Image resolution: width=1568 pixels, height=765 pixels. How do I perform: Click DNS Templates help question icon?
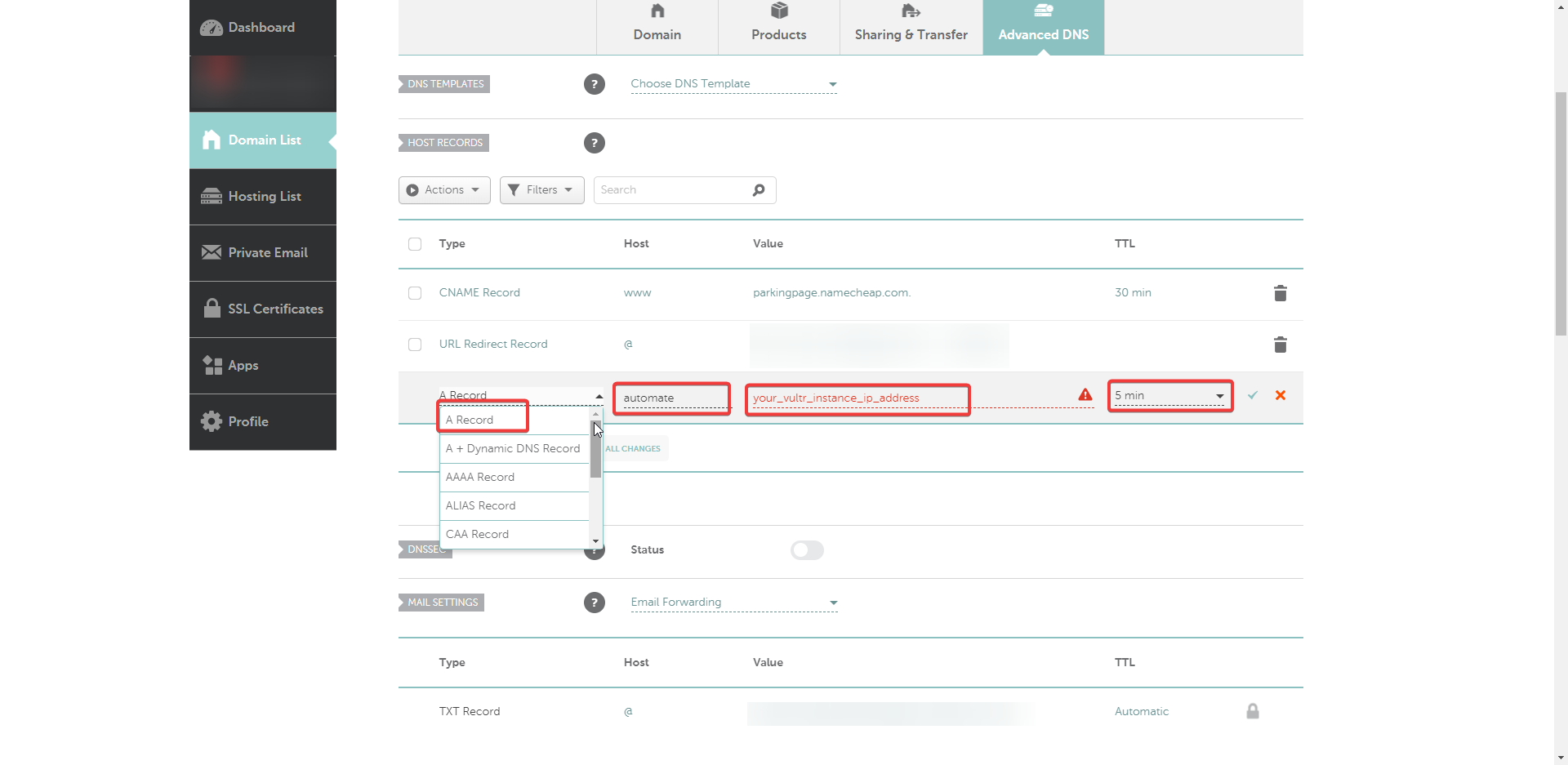coord(595,84)
